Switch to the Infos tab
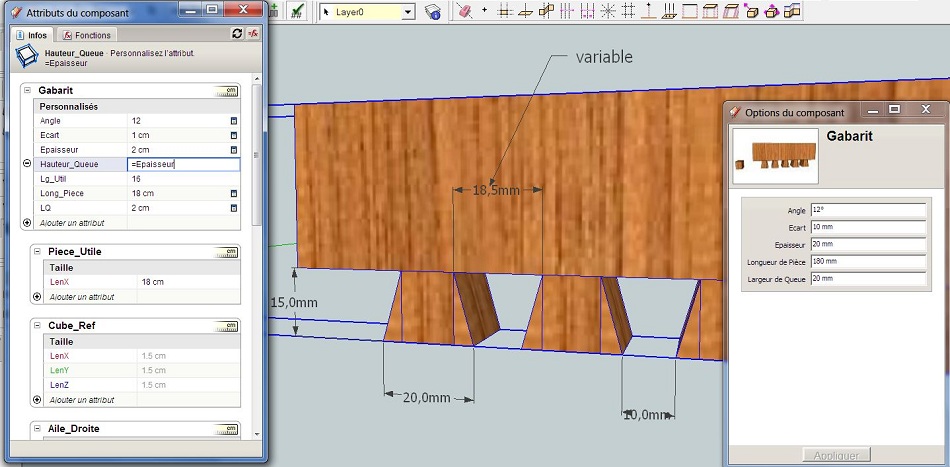This screenshot has height=467, width=950. [32, 35]
